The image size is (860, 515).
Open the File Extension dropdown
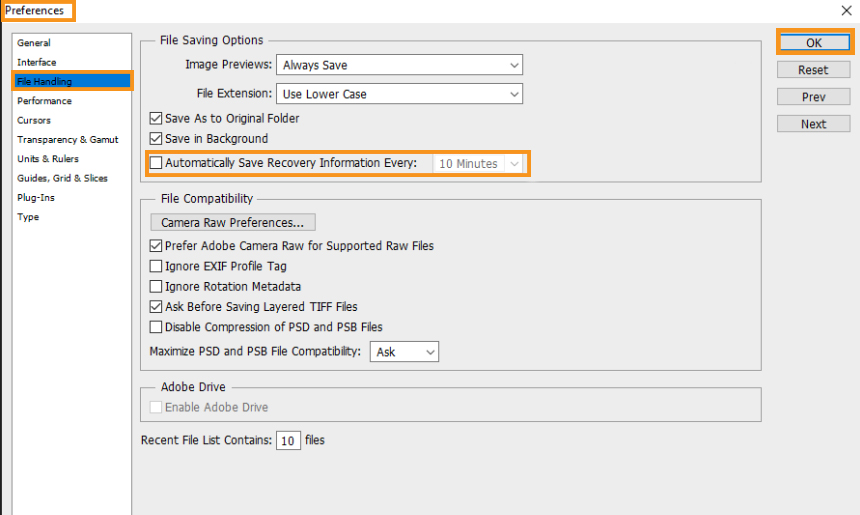click(399, 94)
